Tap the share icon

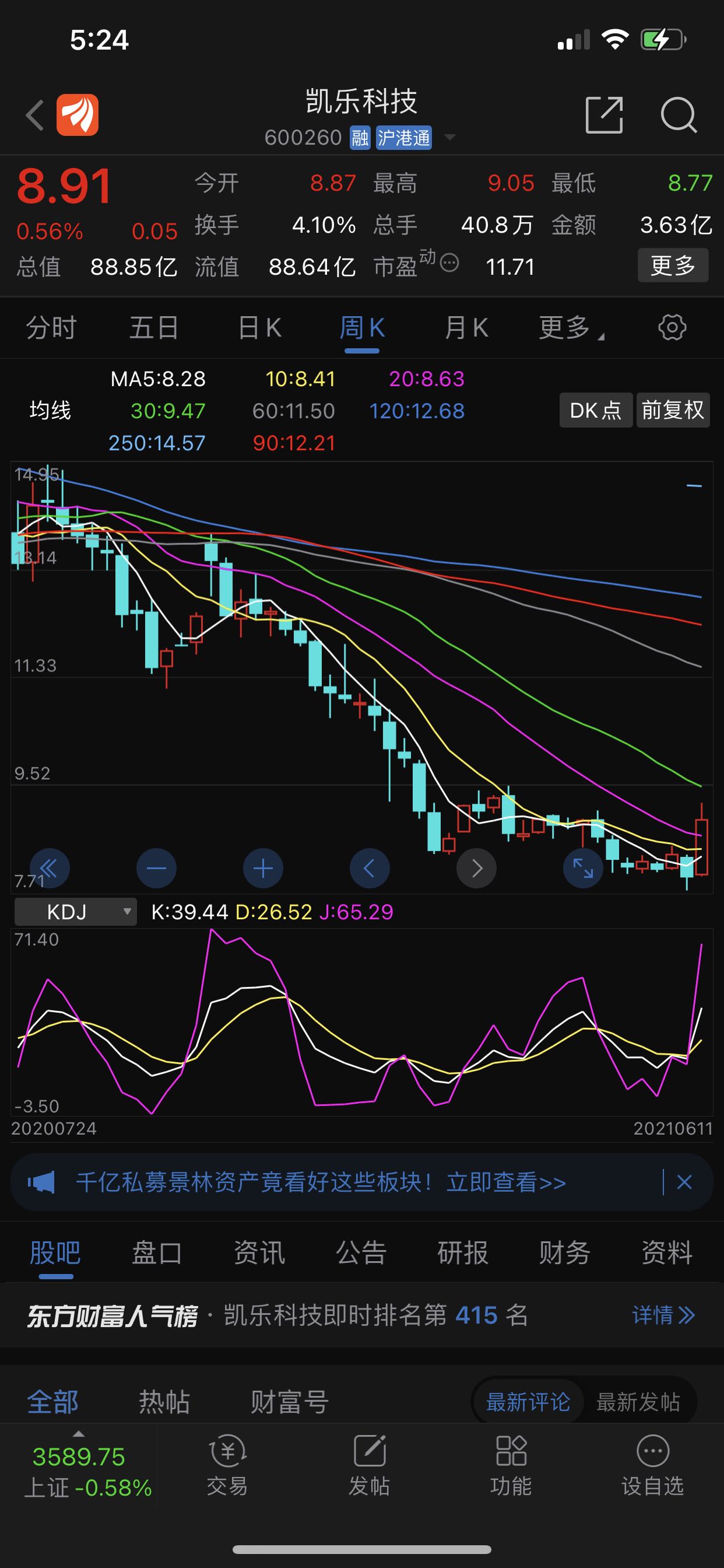pyautogui.click(x=603, y=114)
